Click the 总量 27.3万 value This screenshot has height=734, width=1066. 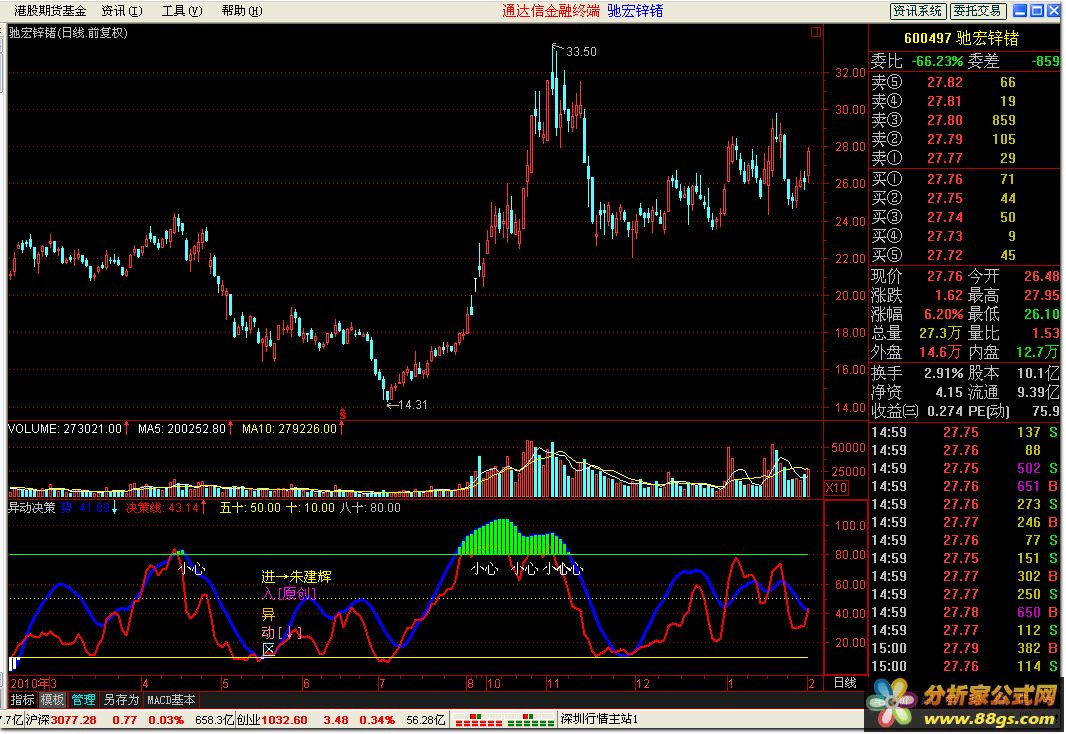click(940, 334)
